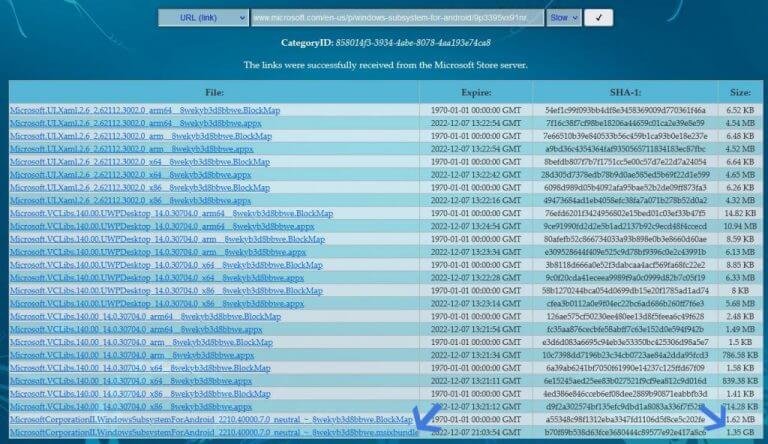The width and height of the screenshot is (768, 444).
Task: Download VCLibs.140.00_14.0.30704.0 x64 appx package
Action: [x=131, y=380]
